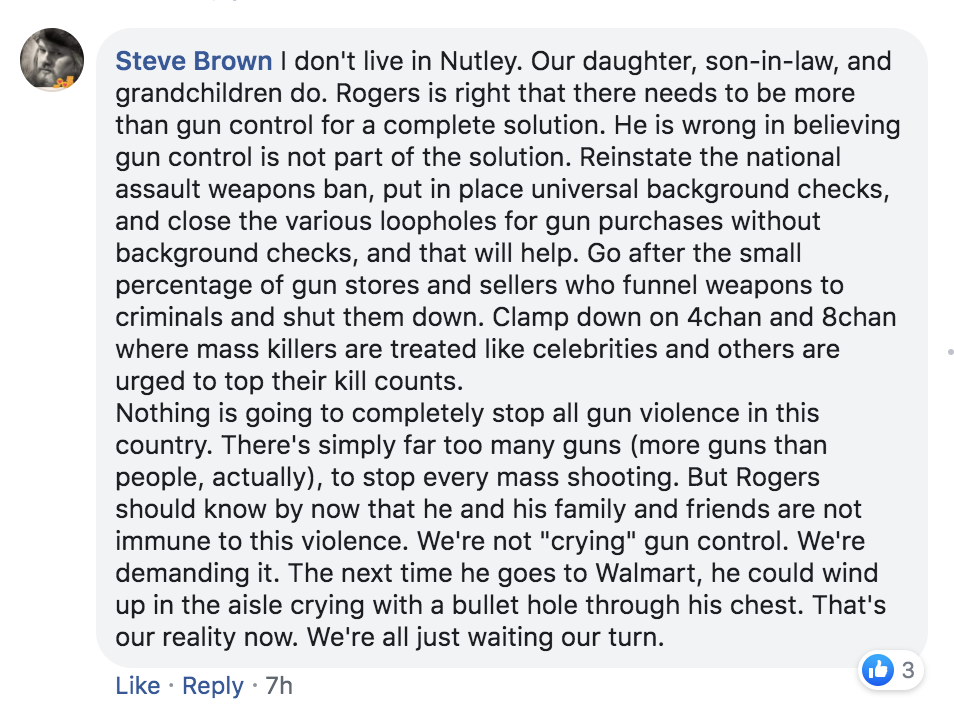954x714 pixels.
Task: Open the reaction count showing 3
Action: (x=907, y=670)
